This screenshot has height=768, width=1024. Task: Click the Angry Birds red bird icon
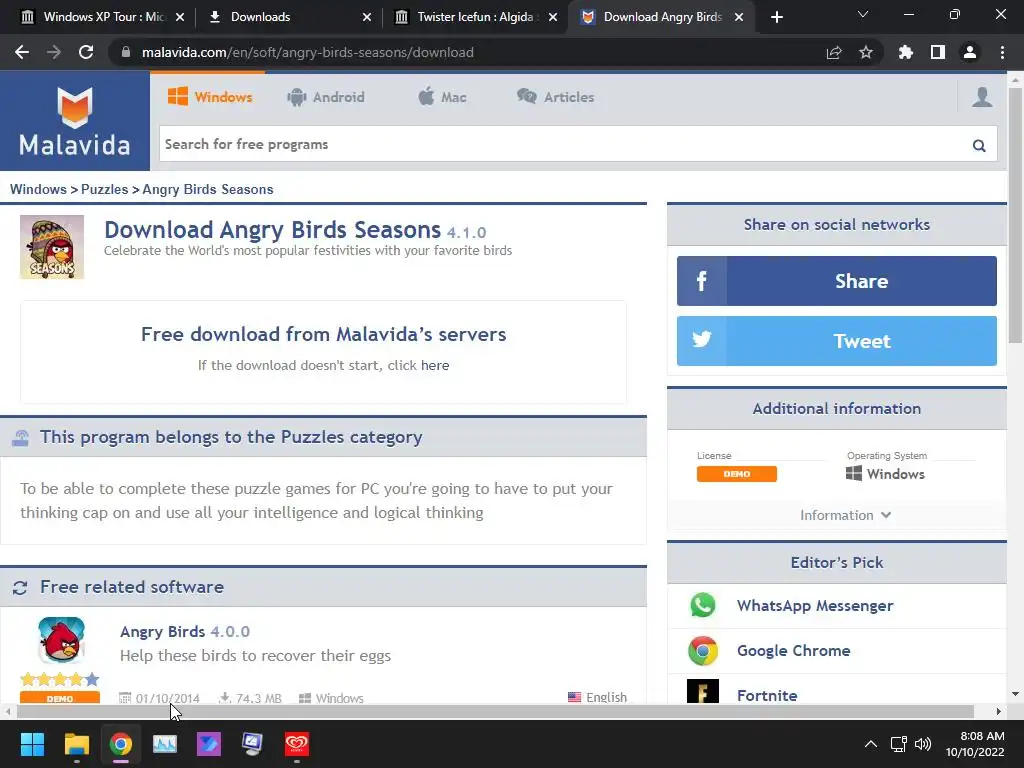pos(61,641)
